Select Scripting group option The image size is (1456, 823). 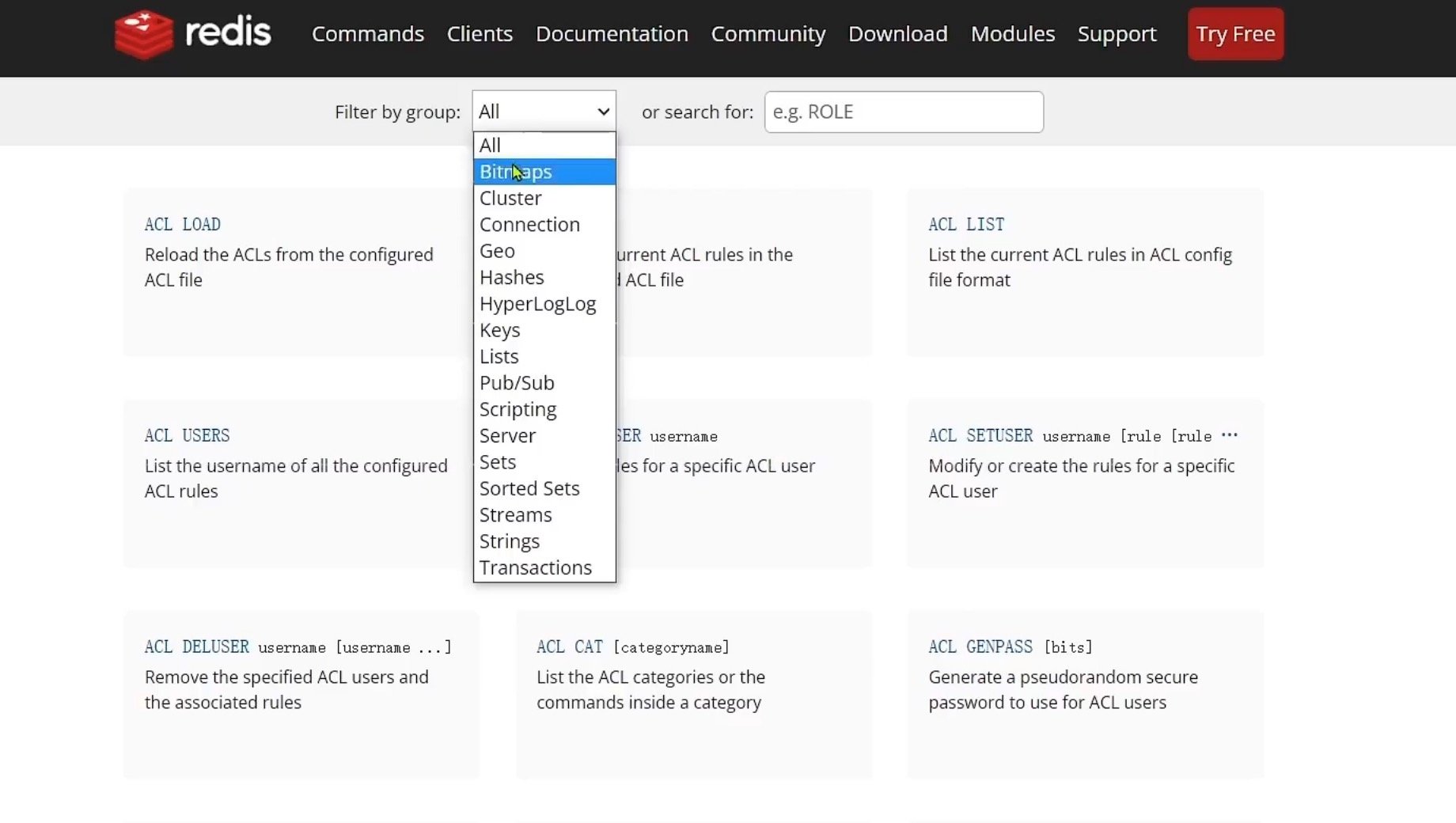544,409
